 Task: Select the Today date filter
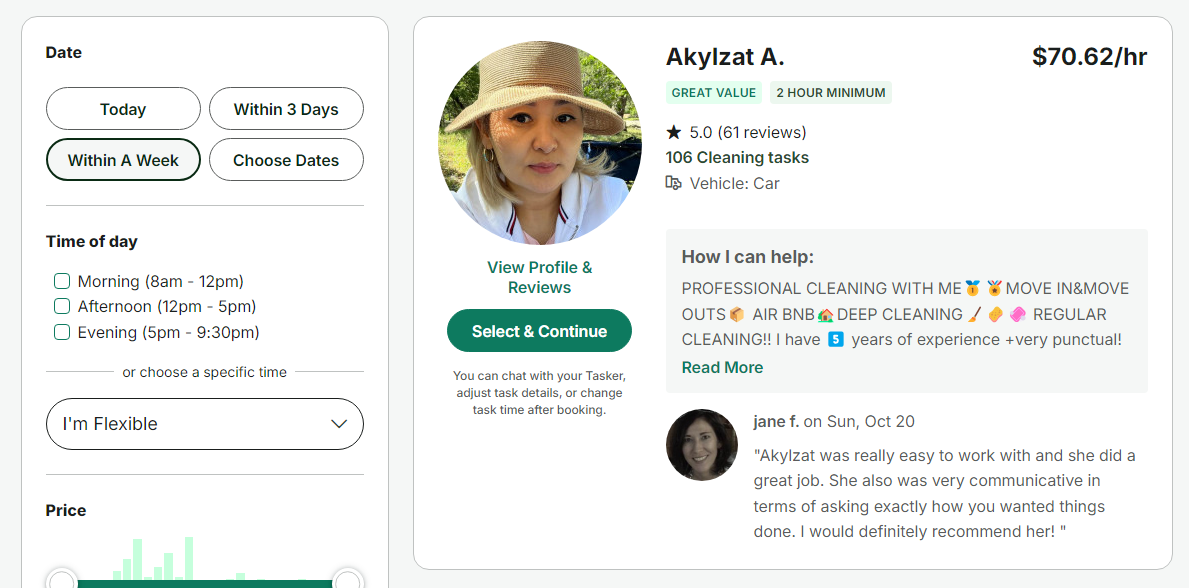click(x=122, y=108)
